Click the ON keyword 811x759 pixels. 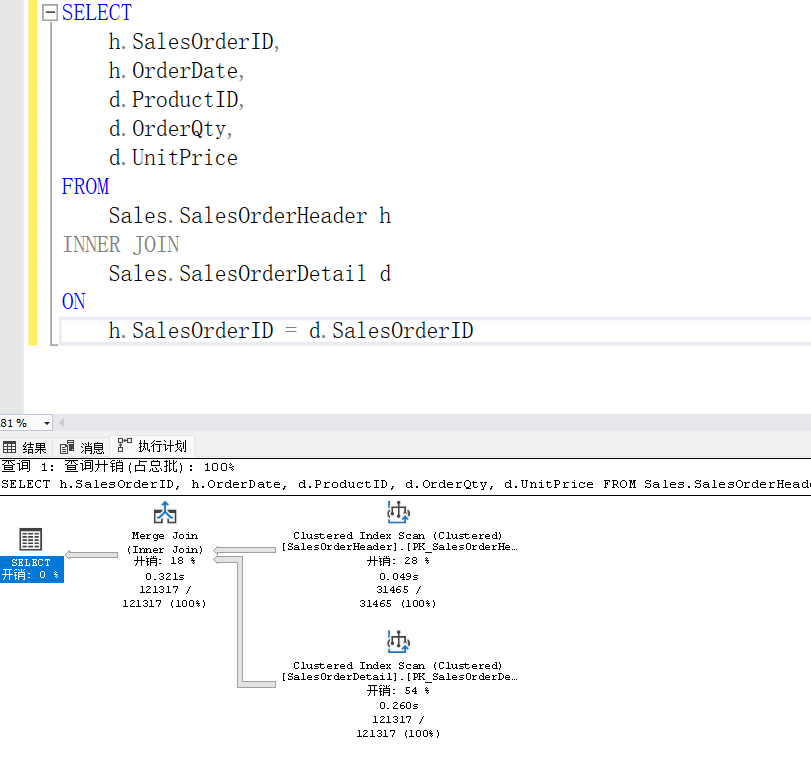(x=73, y=302)
